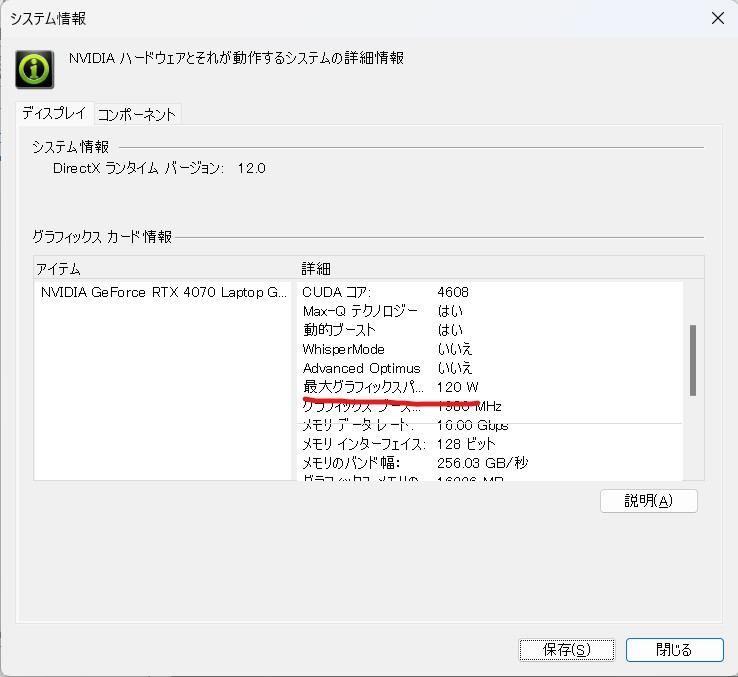The height and width of the screenshot is (677, 738).
Task: Click the green NVIDIA info icon
Action: [x=35, y=70]
